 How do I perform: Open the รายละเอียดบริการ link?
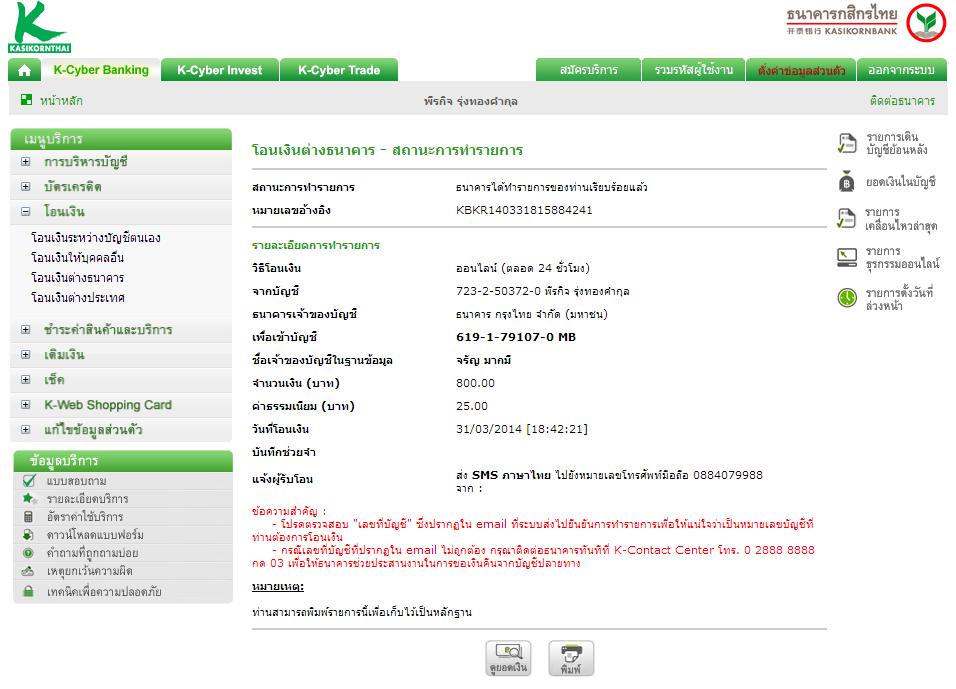87,499
